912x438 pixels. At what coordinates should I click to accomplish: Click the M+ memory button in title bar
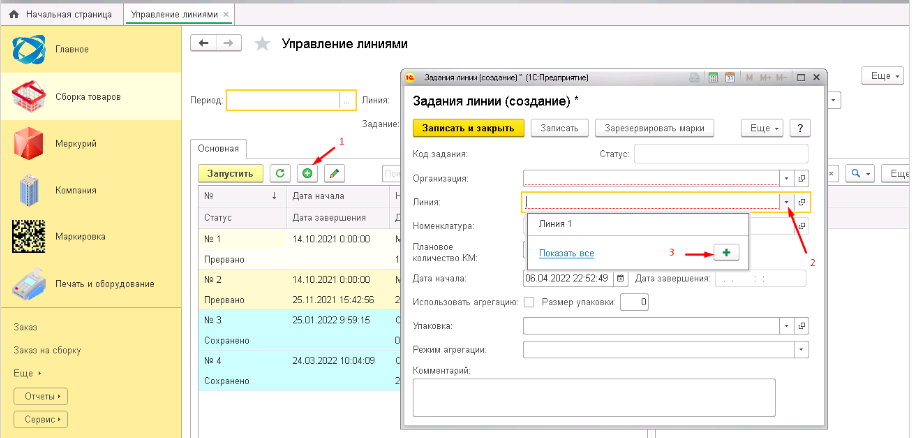click(765, 77)
